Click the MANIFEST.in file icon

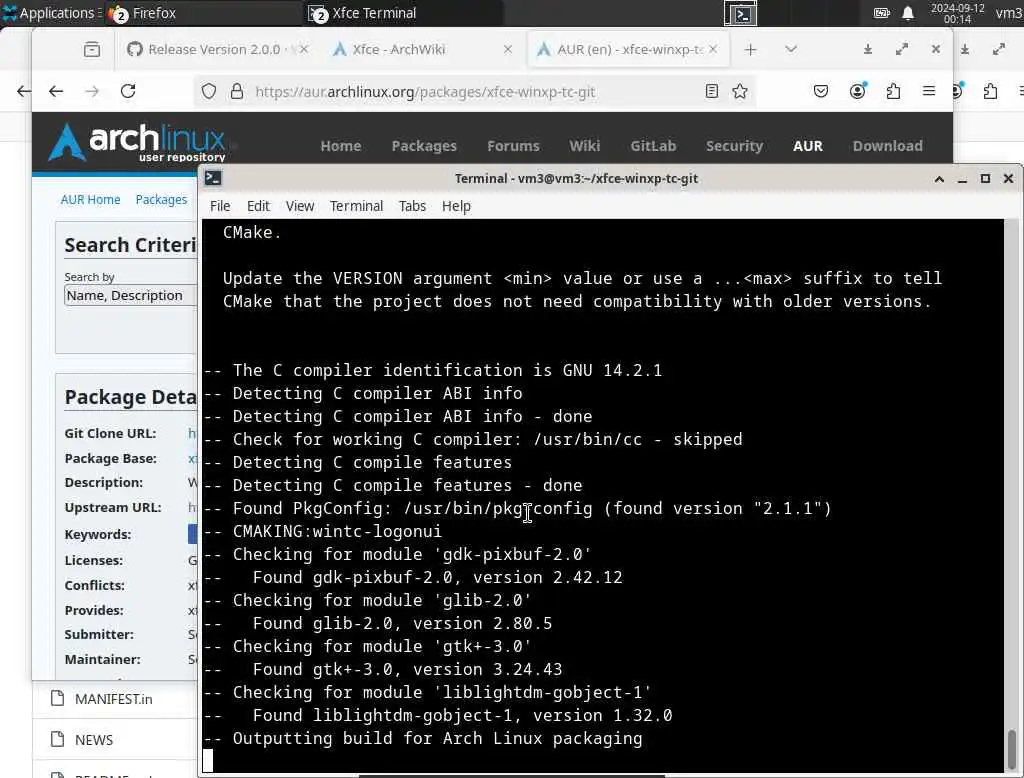click(57, 698)
